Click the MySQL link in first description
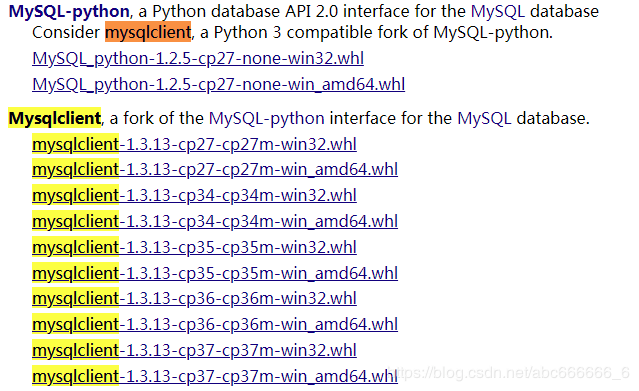The image size is (639, 391). [498, 11]
